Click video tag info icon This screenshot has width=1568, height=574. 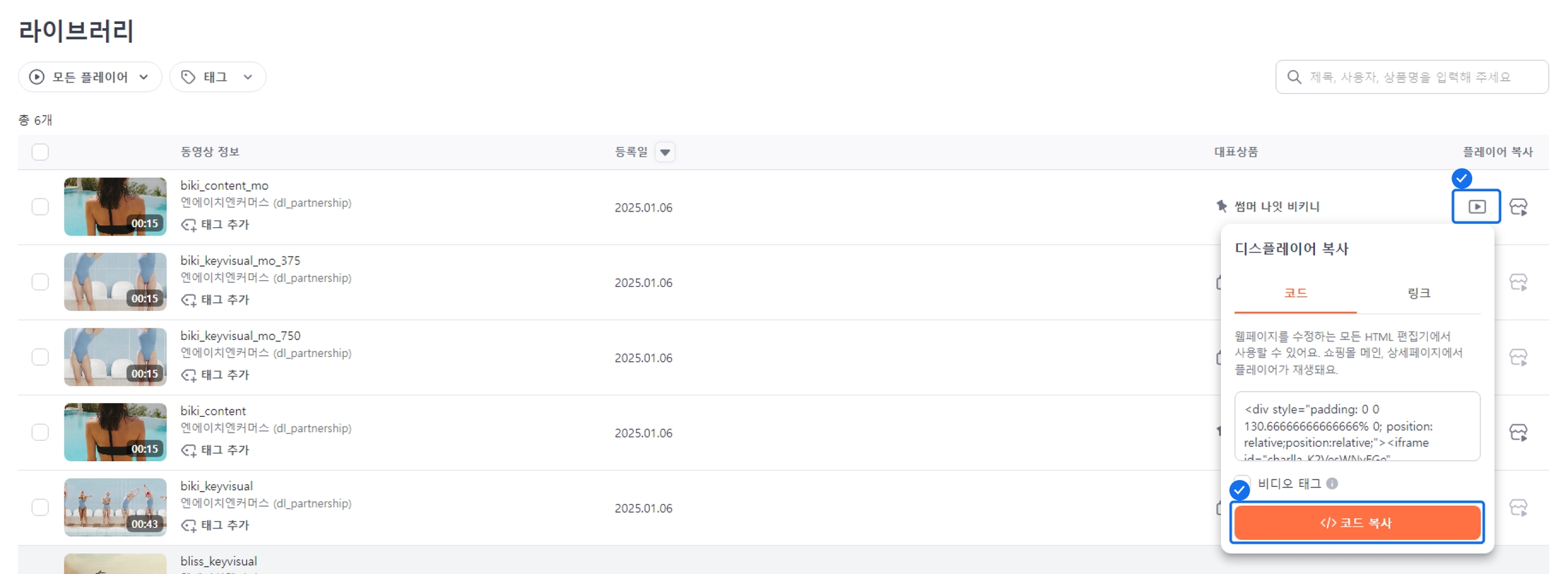click(x=1332, y=484)
